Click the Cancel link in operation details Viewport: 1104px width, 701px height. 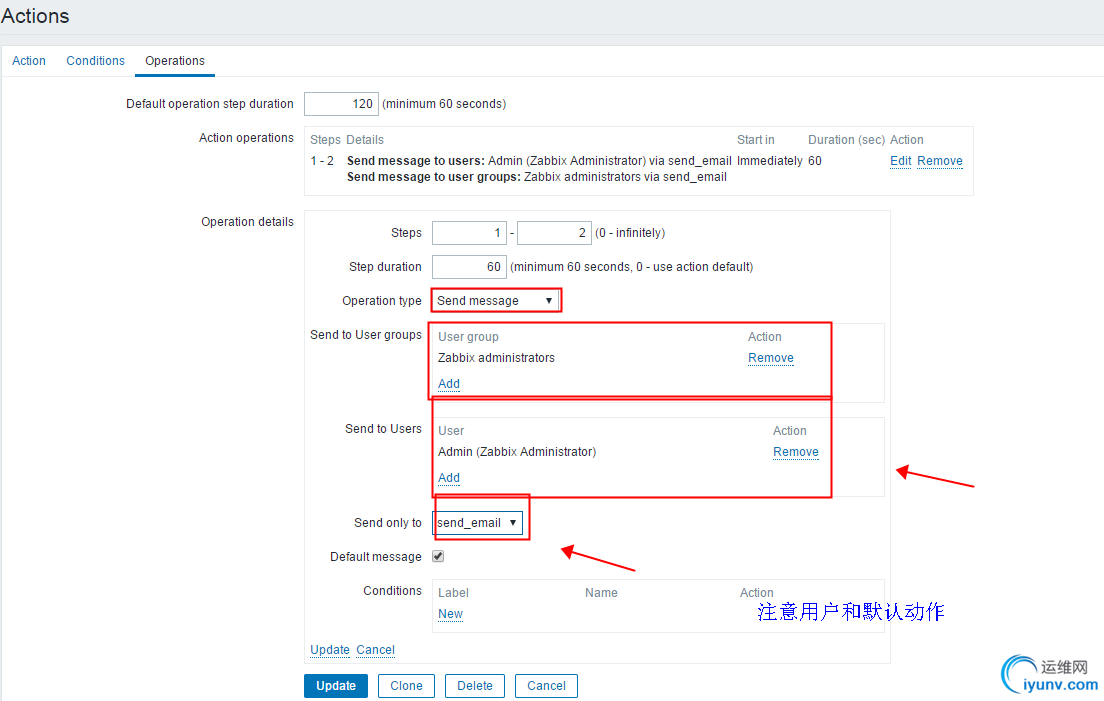click(x=375, y=650)
